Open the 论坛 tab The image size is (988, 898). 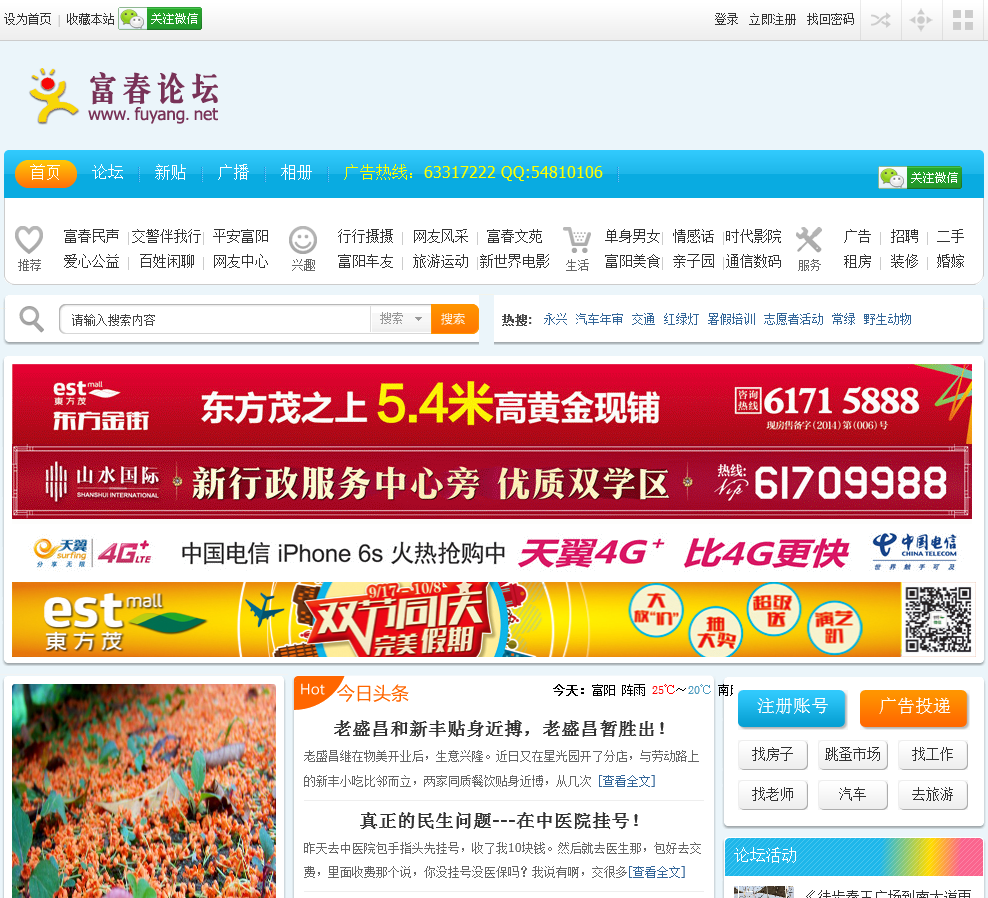pos(108,173)
